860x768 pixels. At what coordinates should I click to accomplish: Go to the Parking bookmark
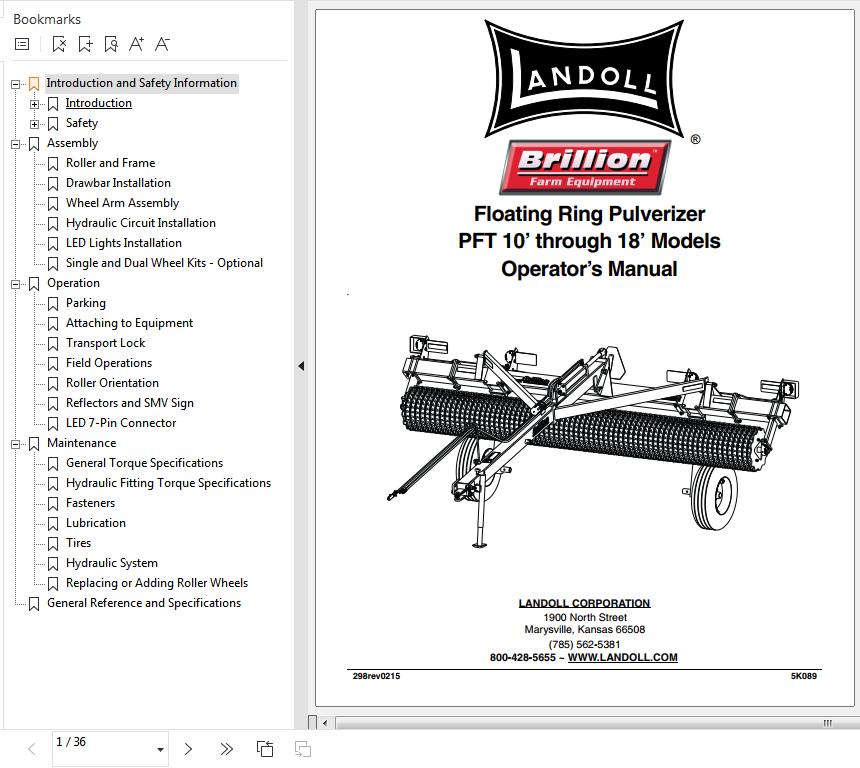pos(86,303)
